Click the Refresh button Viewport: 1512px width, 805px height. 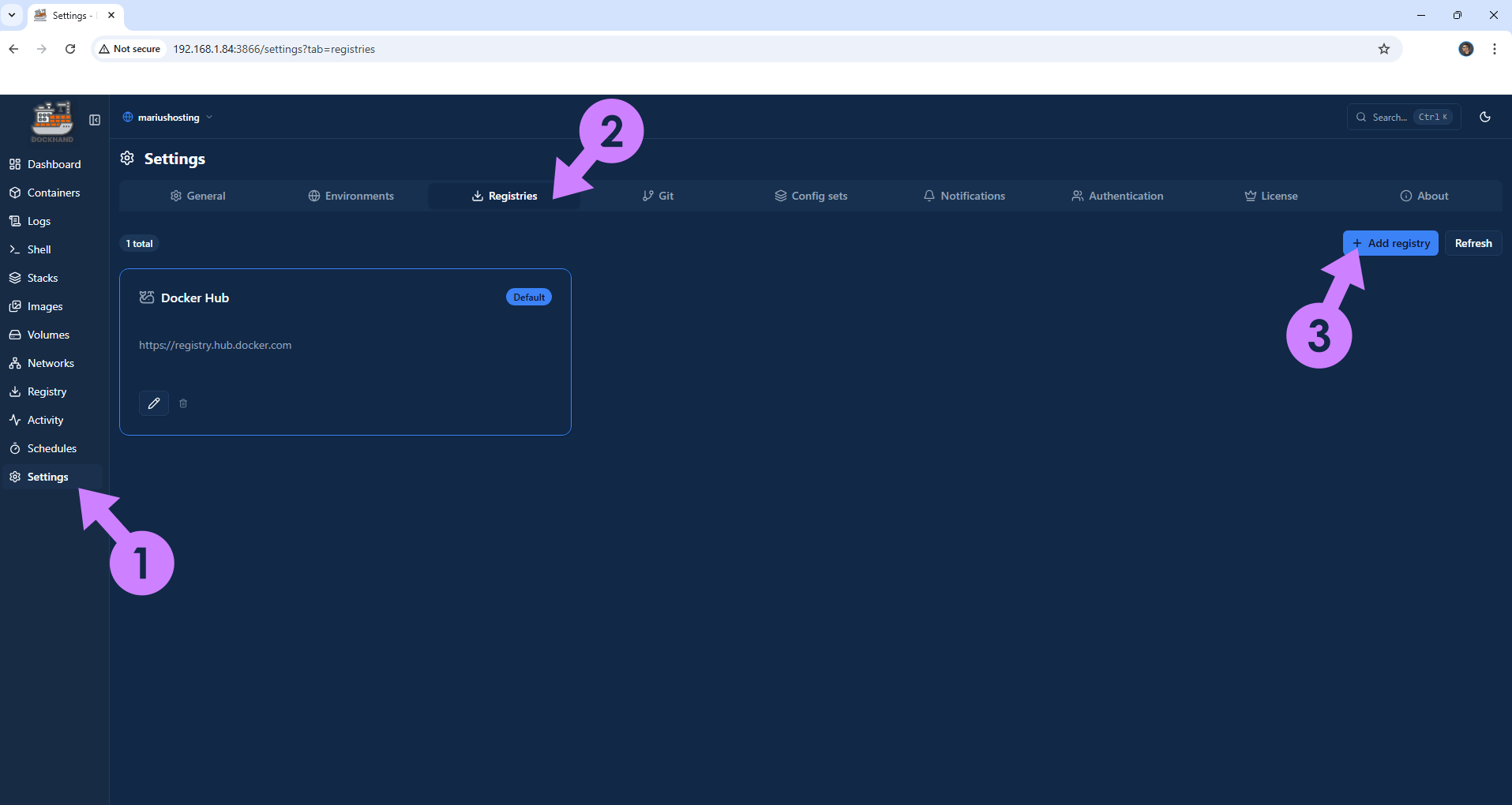pos(1473,243)
